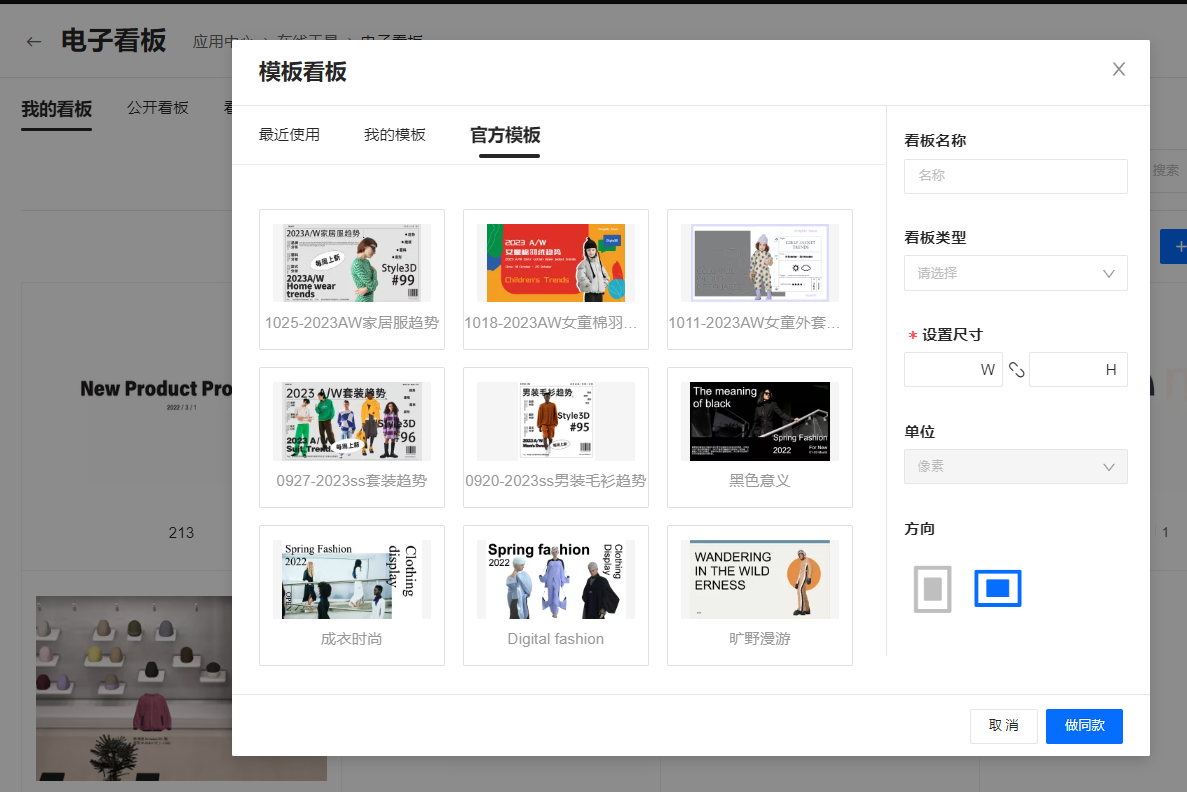Choose the 1011-2023AW女童外套 template
The image size is (1187, 792).
point(759,279)
